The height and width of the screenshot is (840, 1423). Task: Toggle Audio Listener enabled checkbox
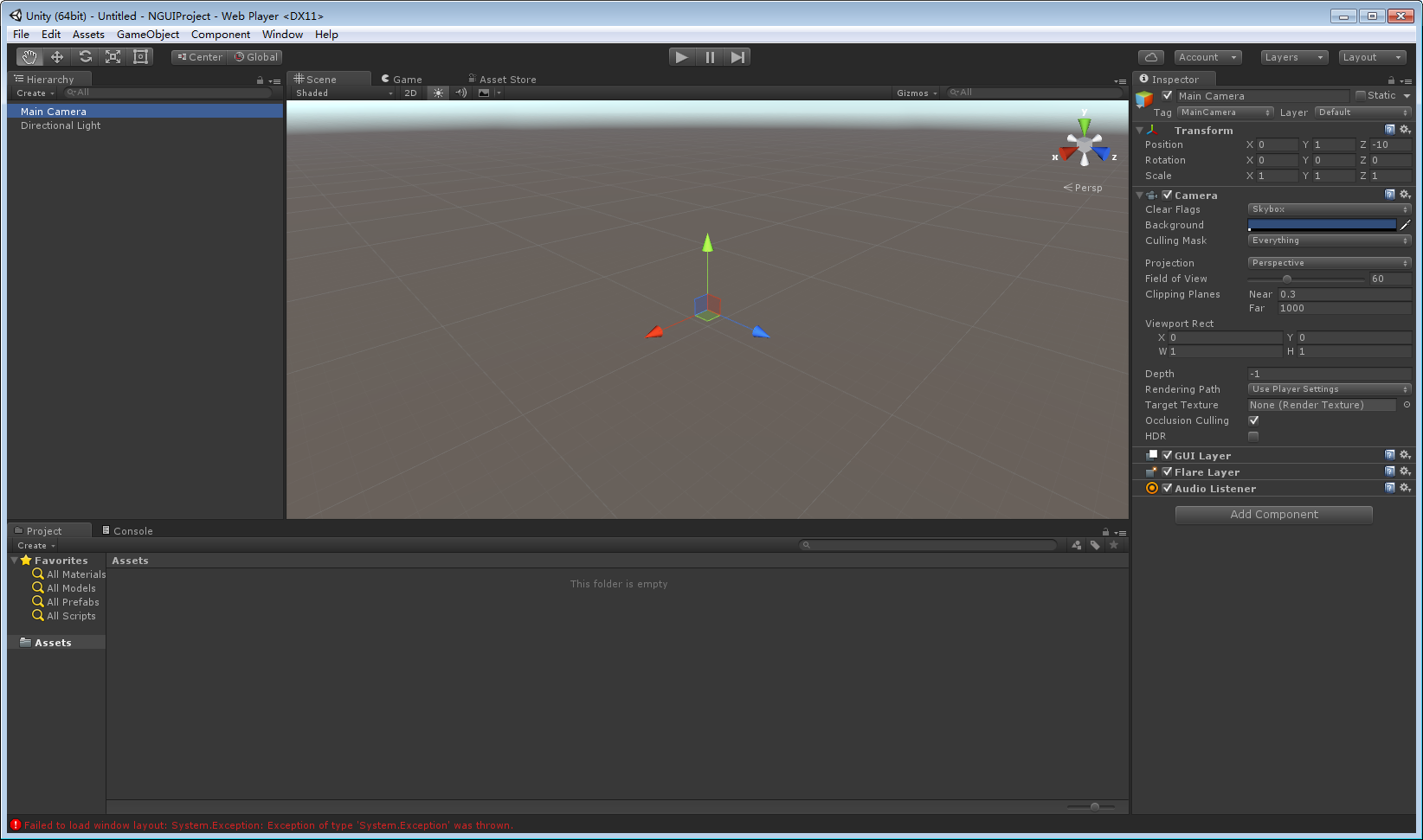pyautogui.click(x=1167, y=489)
